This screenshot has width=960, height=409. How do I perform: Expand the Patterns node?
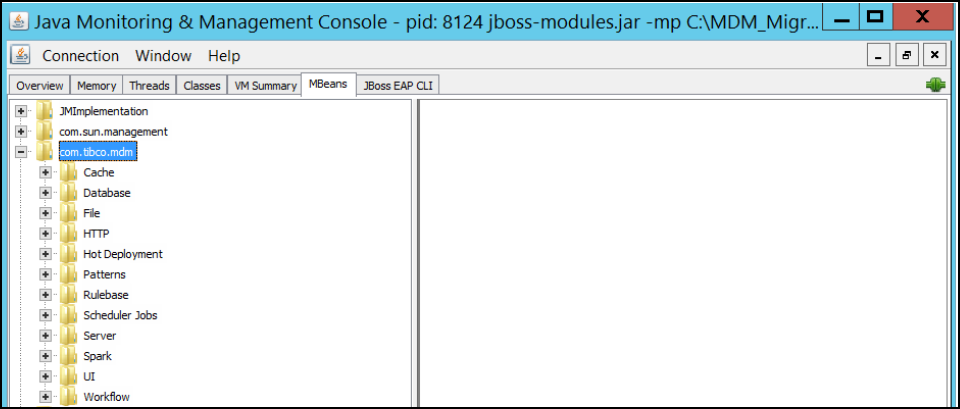tap(45, 274)
